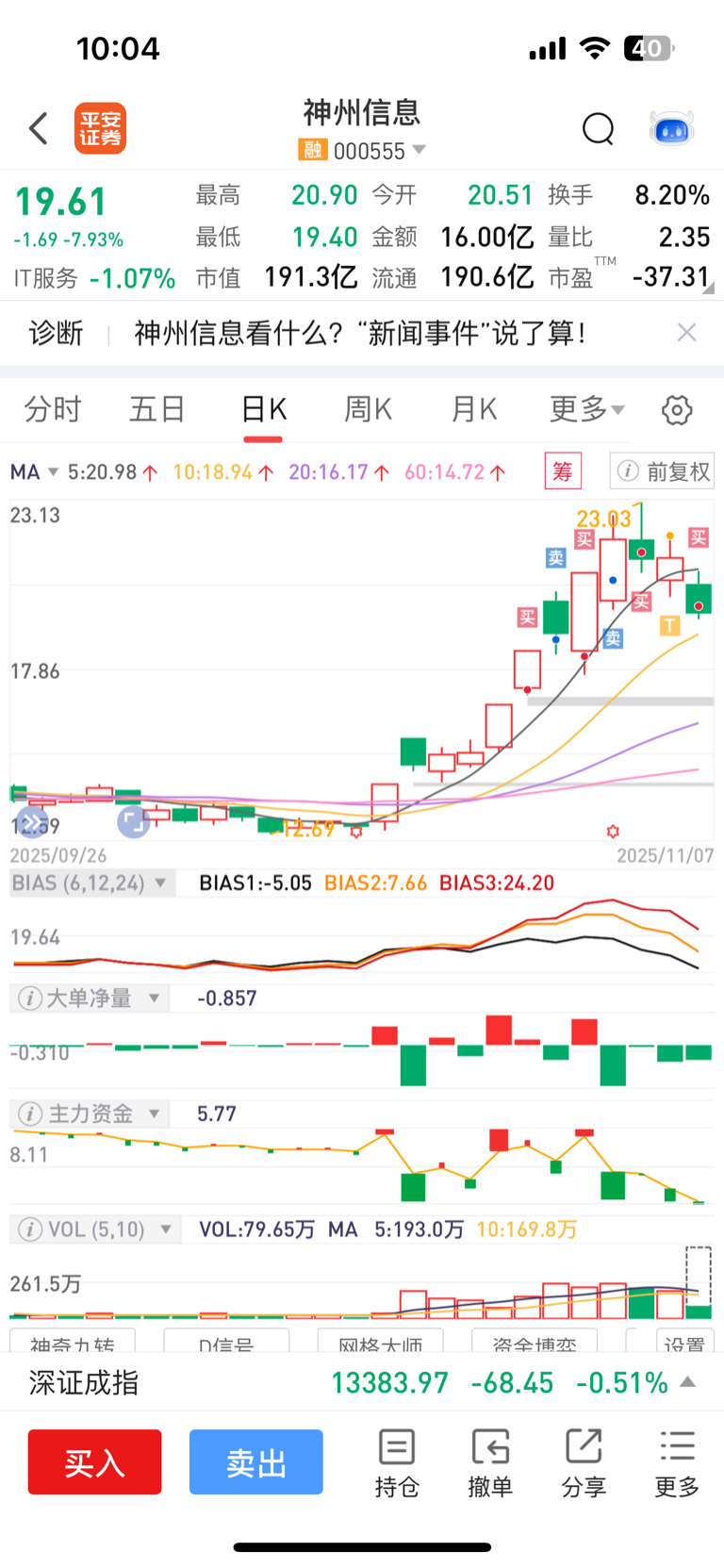Open 主力资金 info icon
The height and width of the screenshot is (1568, 724).
(x=30, y=1114)
